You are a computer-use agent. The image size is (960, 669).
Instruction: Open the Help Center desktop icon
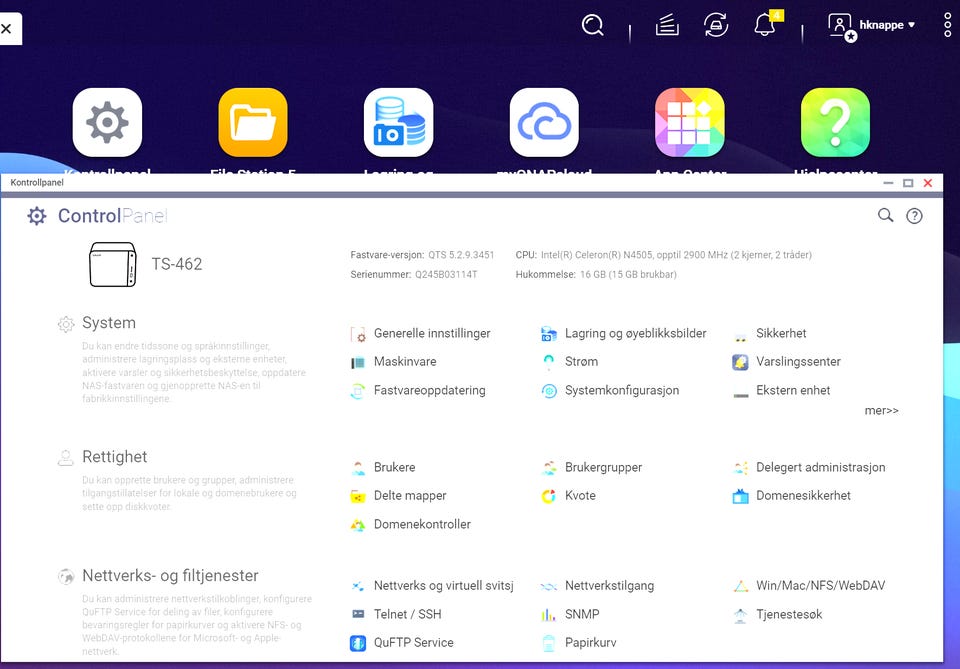pos(836,122)
